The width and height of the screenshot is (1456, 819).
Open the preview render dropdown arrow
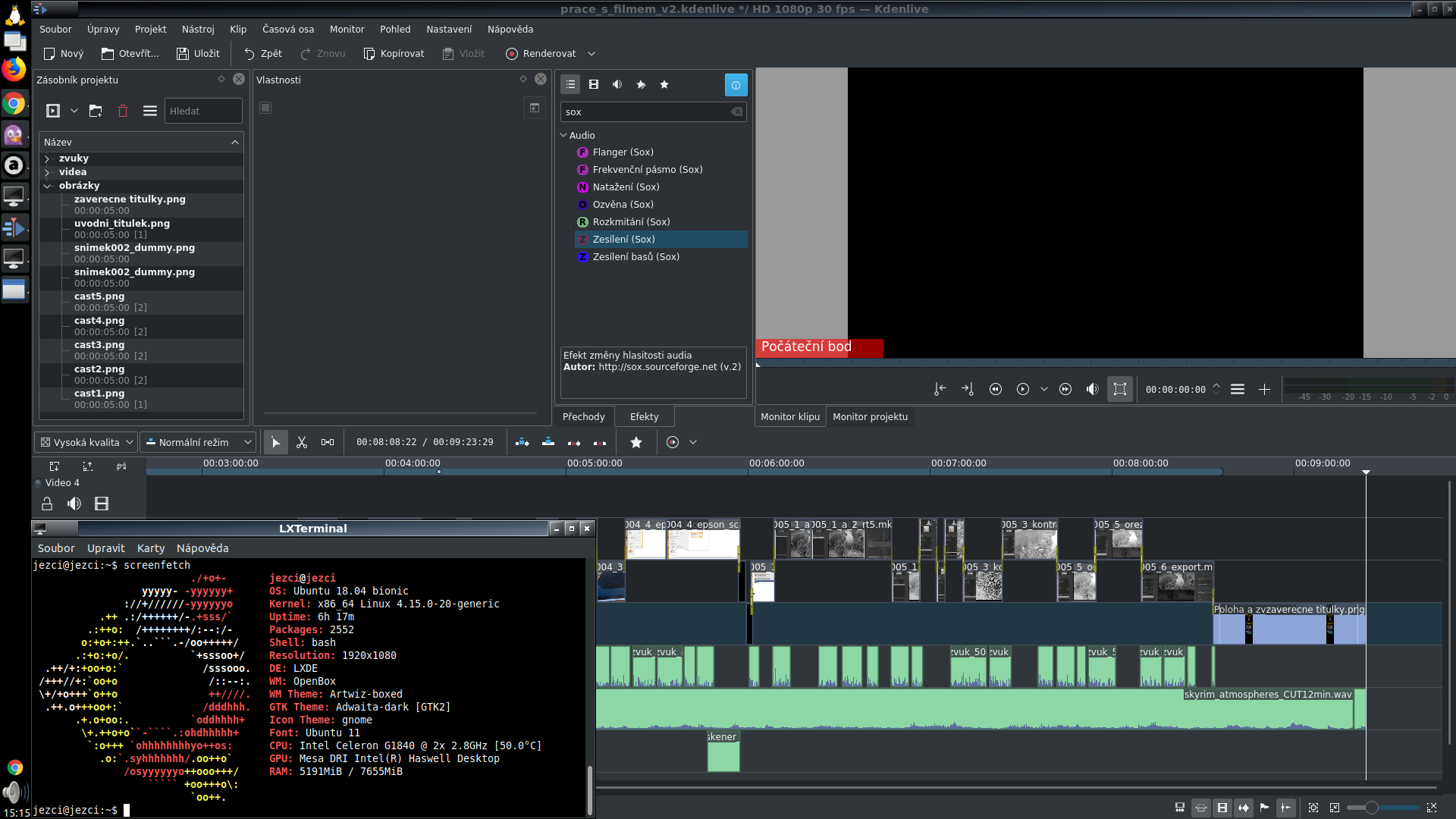coord(693,442)
